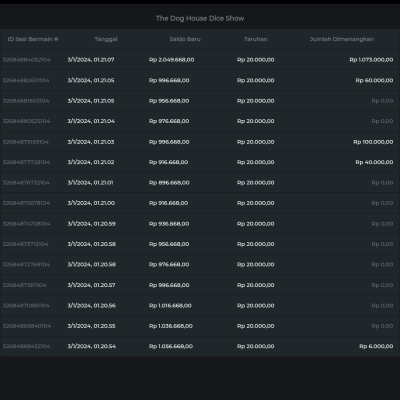This screenshot has width=400, height=400.
Task: Click the "Rp 0,00" win in the 01.21.00 row
Action: (x=382, y=203)
